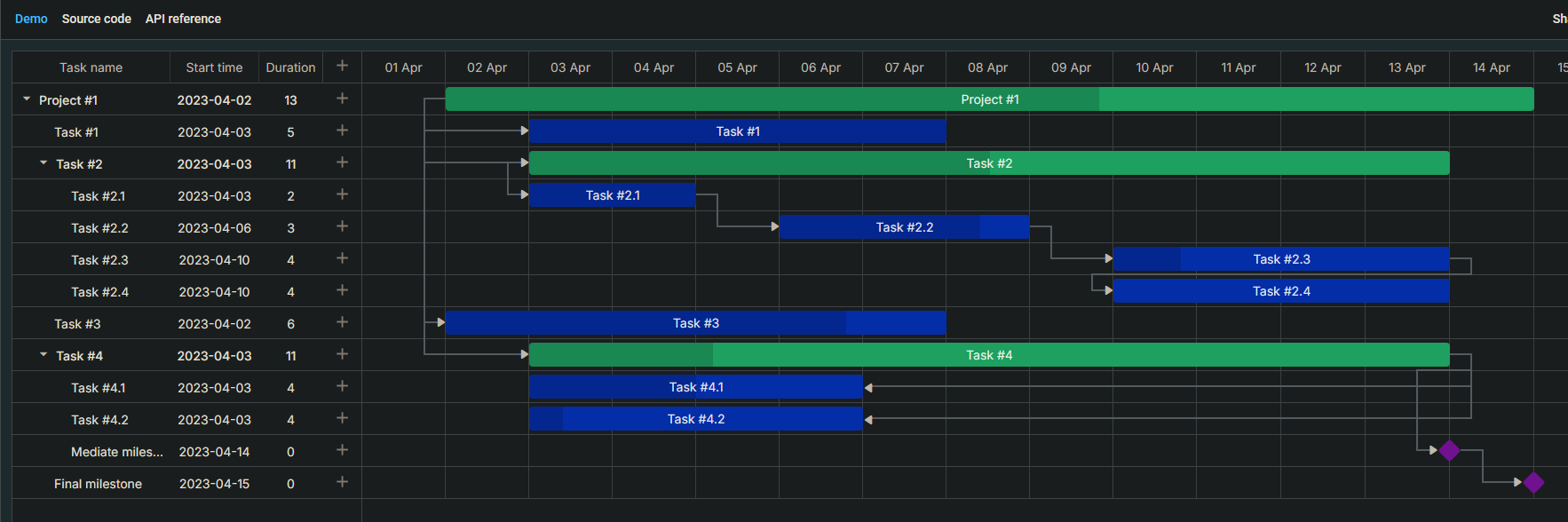Viewport: 1568px width, 522px height.
Task: Collapse the Task #4 group arrow
Action: pos(44,355)
